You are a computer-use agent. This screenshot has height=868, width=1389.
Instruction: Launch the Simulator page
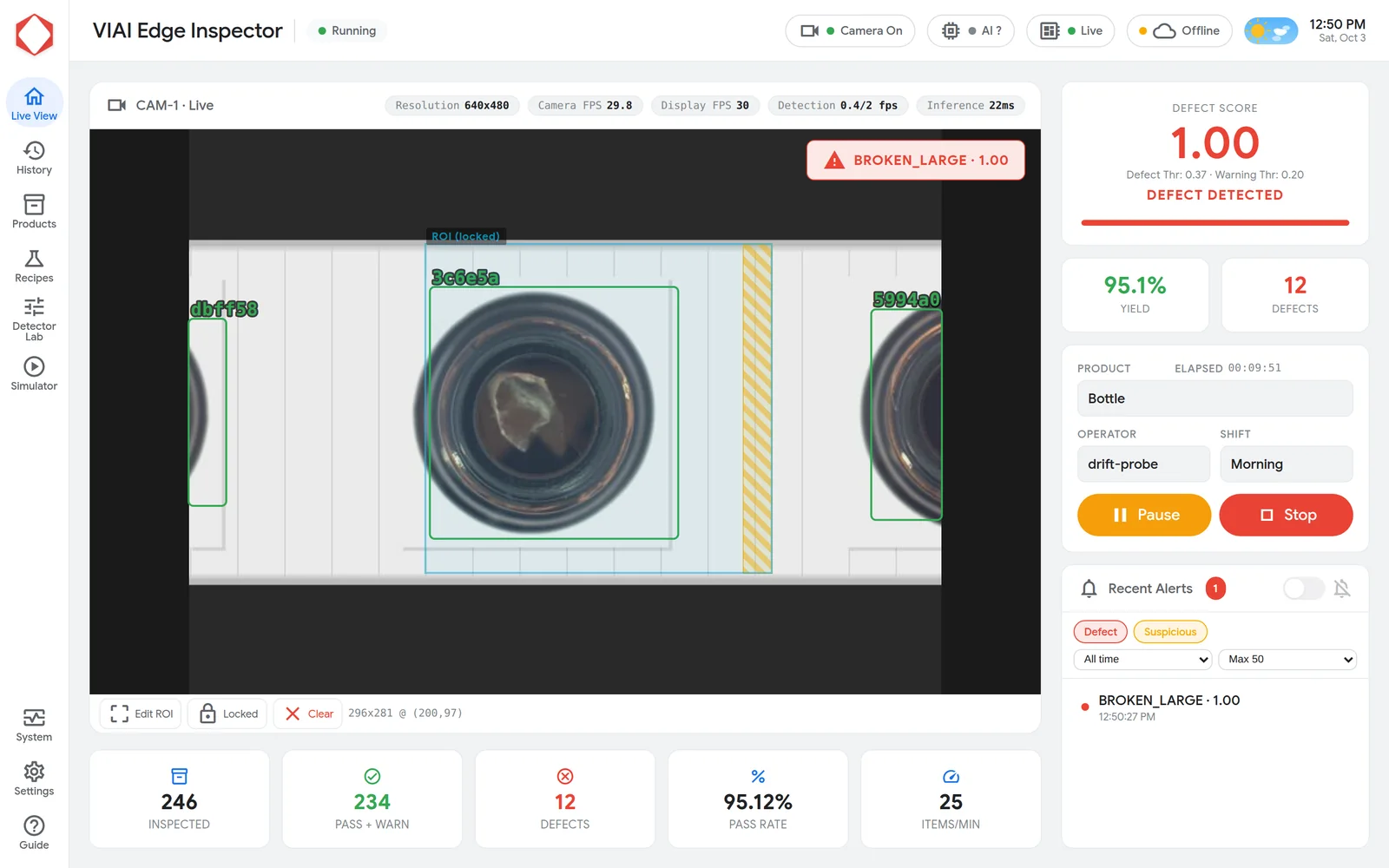coord(34,374)
